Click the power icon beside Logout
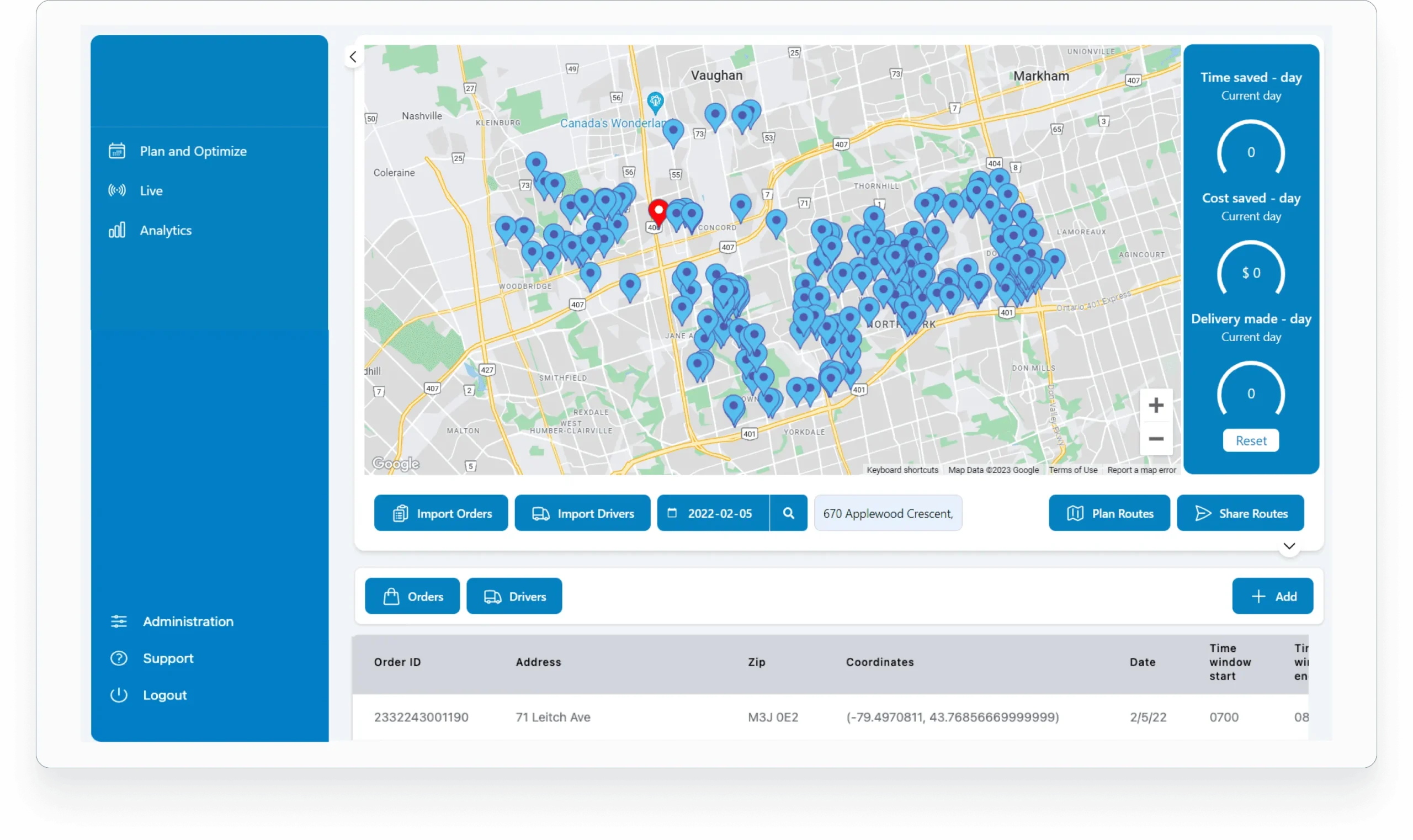The width and height of the screenshot is (1413, 840). (119, 694)
